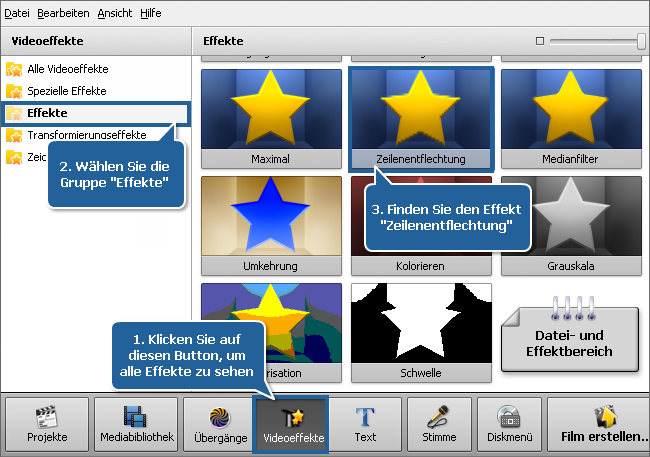Click the Grauskala label text
This screenshot has width=650, height=457.
[x=571, y=266]
